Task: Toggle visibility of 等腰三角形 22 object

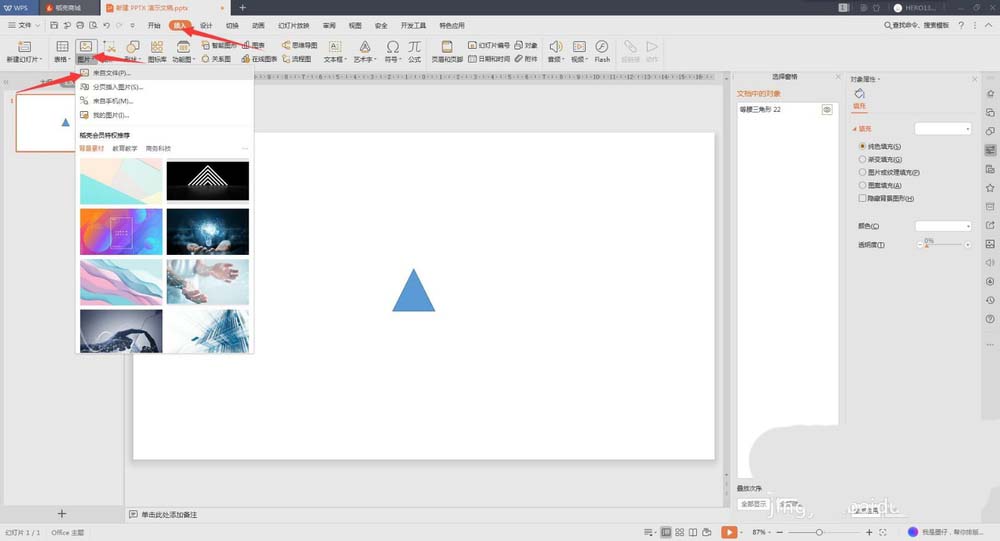Action: pyautogui.click(x=827, y=110)
